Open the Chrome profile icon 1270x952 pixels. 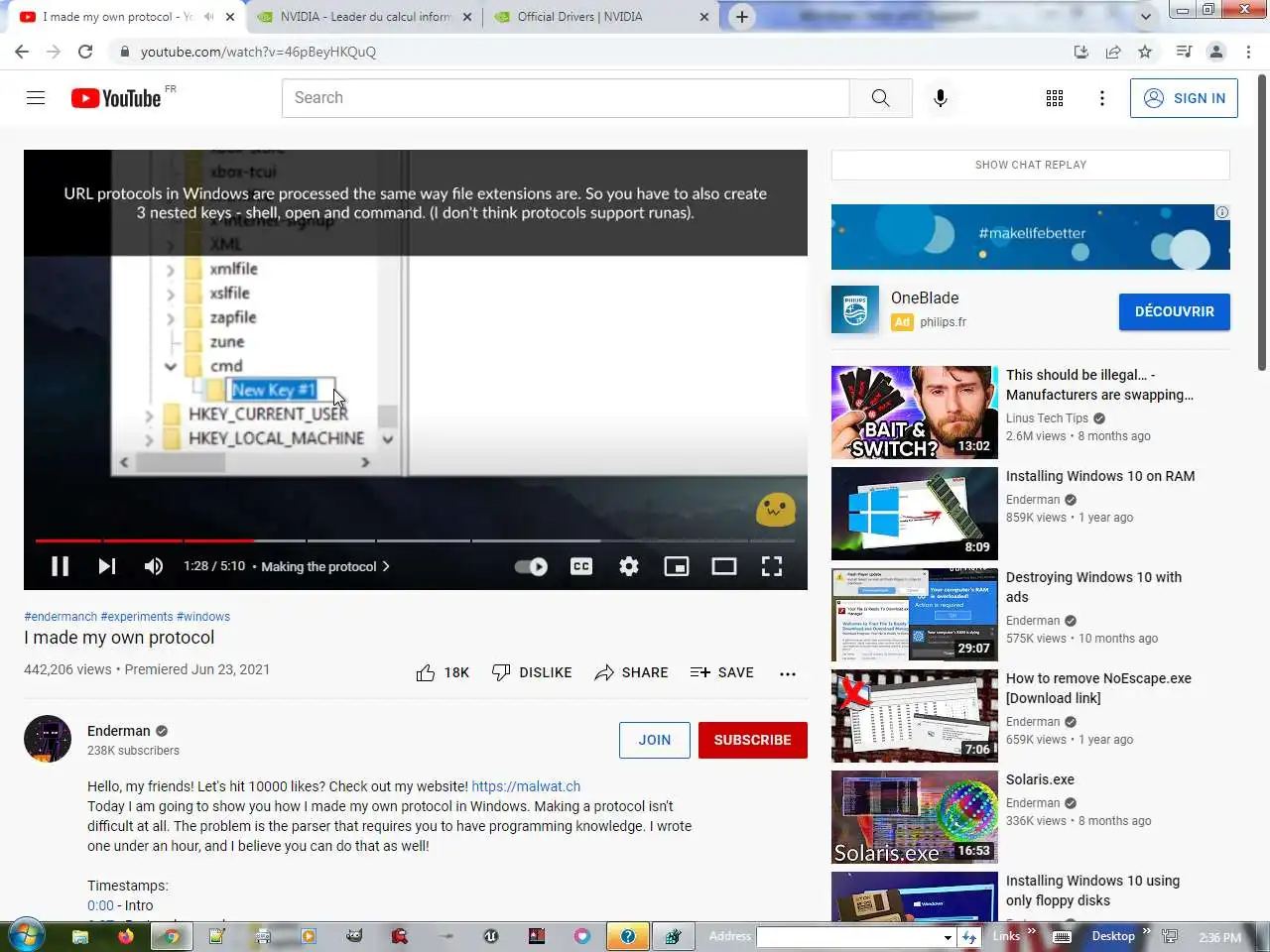coord(1216,52)
